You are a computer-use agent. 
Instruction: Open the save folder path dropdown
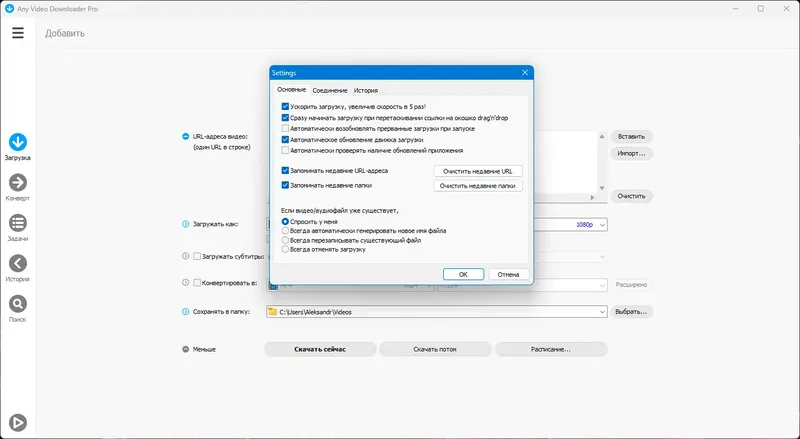(603, 311)
